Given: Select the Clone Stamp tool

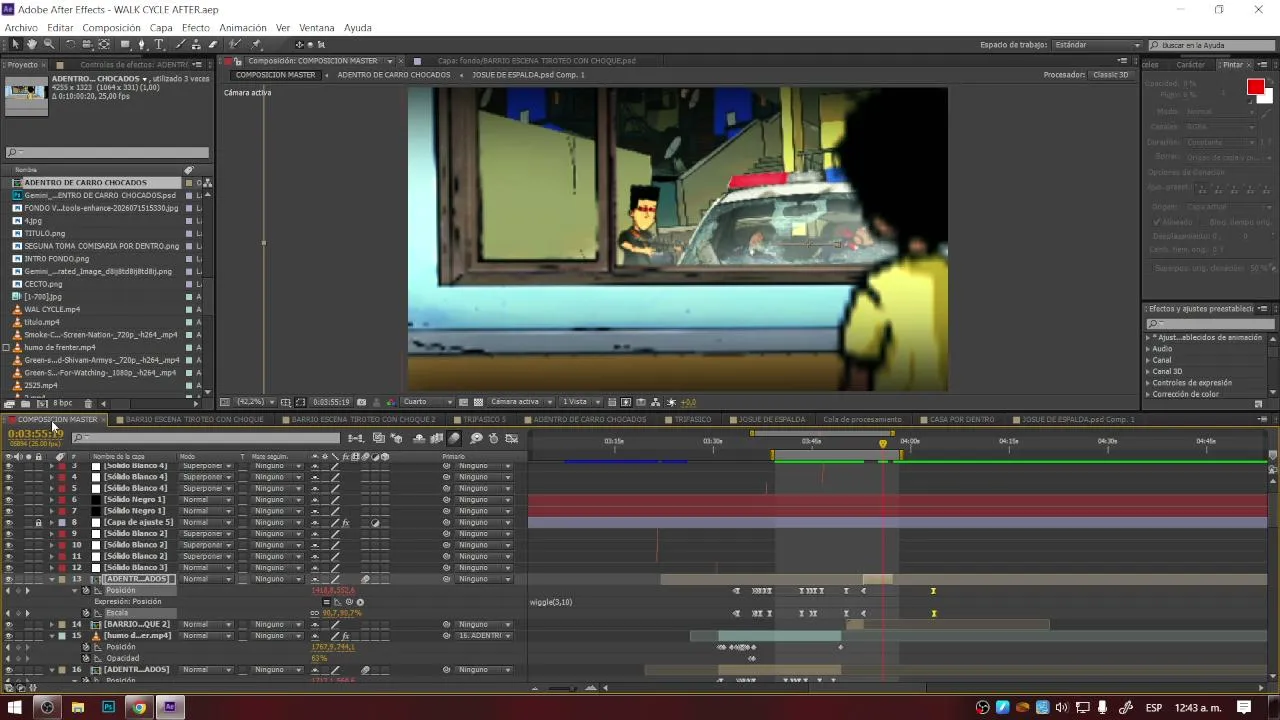Looking at the screenshot, I should point(196,44).
